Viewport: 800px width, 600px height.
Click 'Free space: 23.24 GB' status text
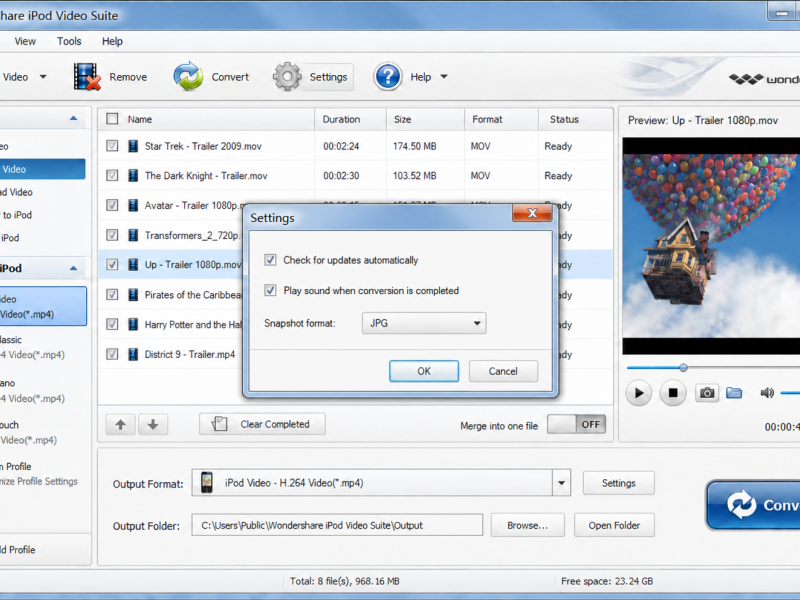click(x=607, y=581)
